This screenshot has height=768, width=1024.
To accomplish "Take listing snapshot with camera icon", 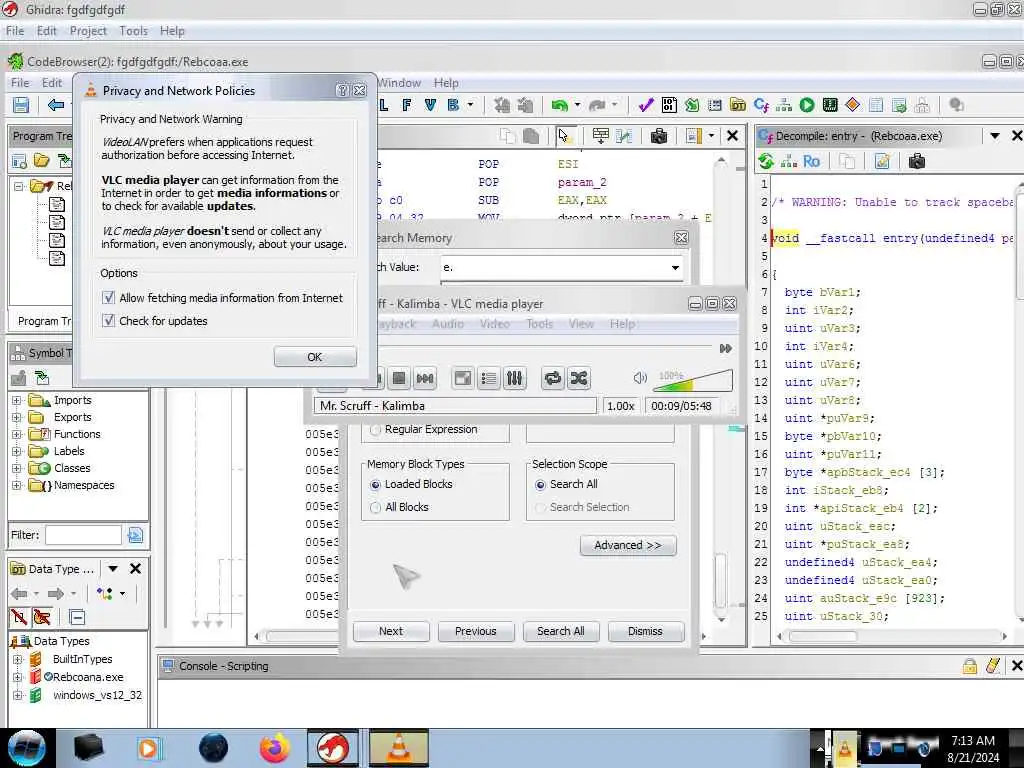I will tap(659, 136).
